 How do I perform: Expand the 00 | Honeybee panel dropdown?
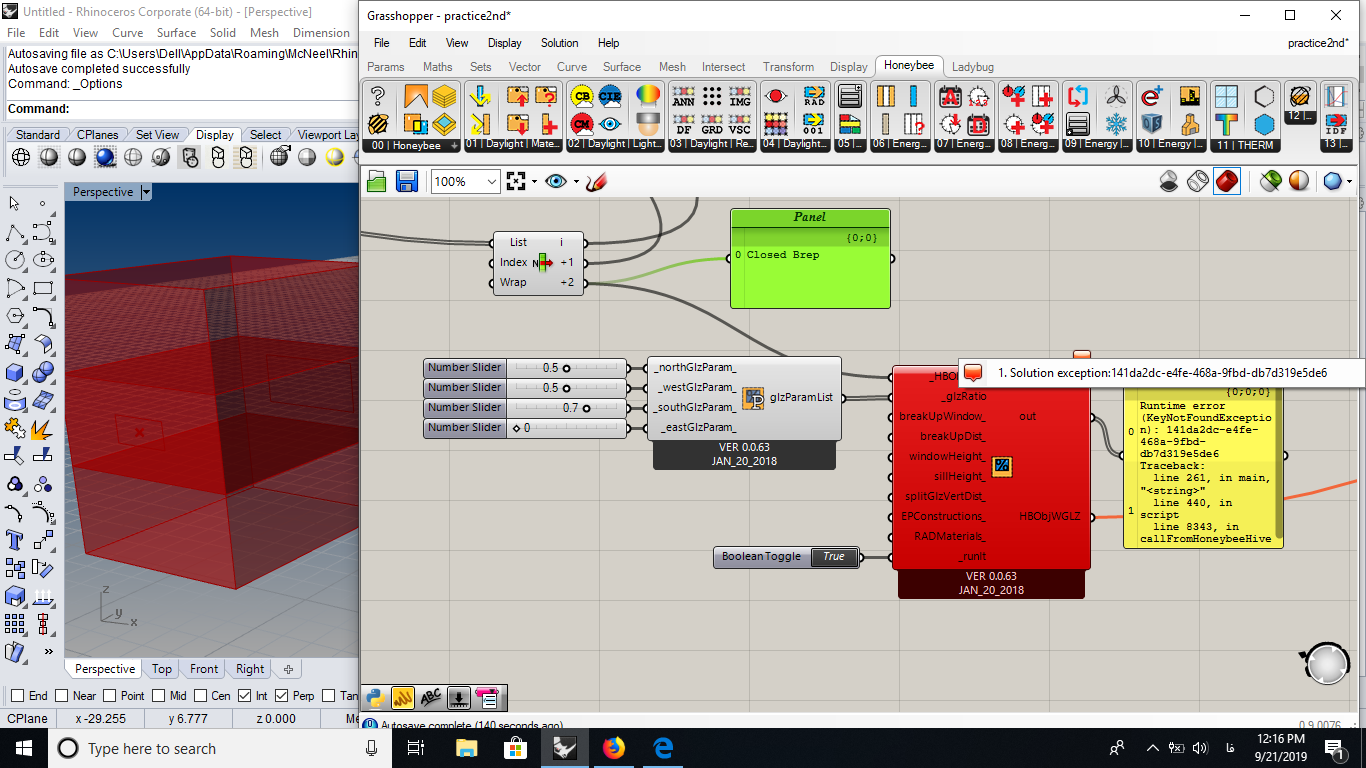455,145
